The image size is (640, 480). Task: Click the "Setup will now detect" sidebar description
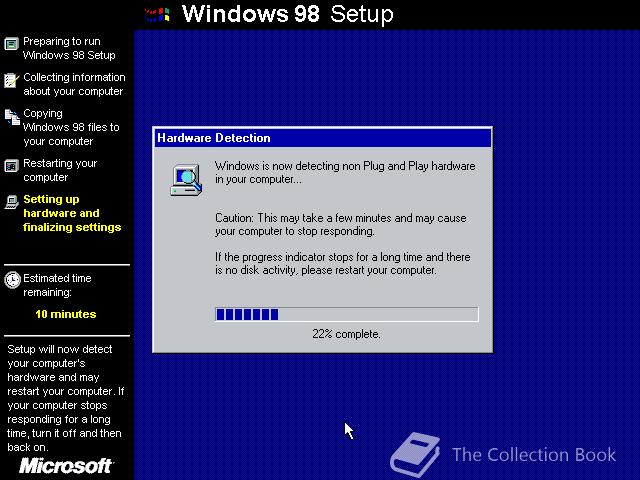coord(66,398)
